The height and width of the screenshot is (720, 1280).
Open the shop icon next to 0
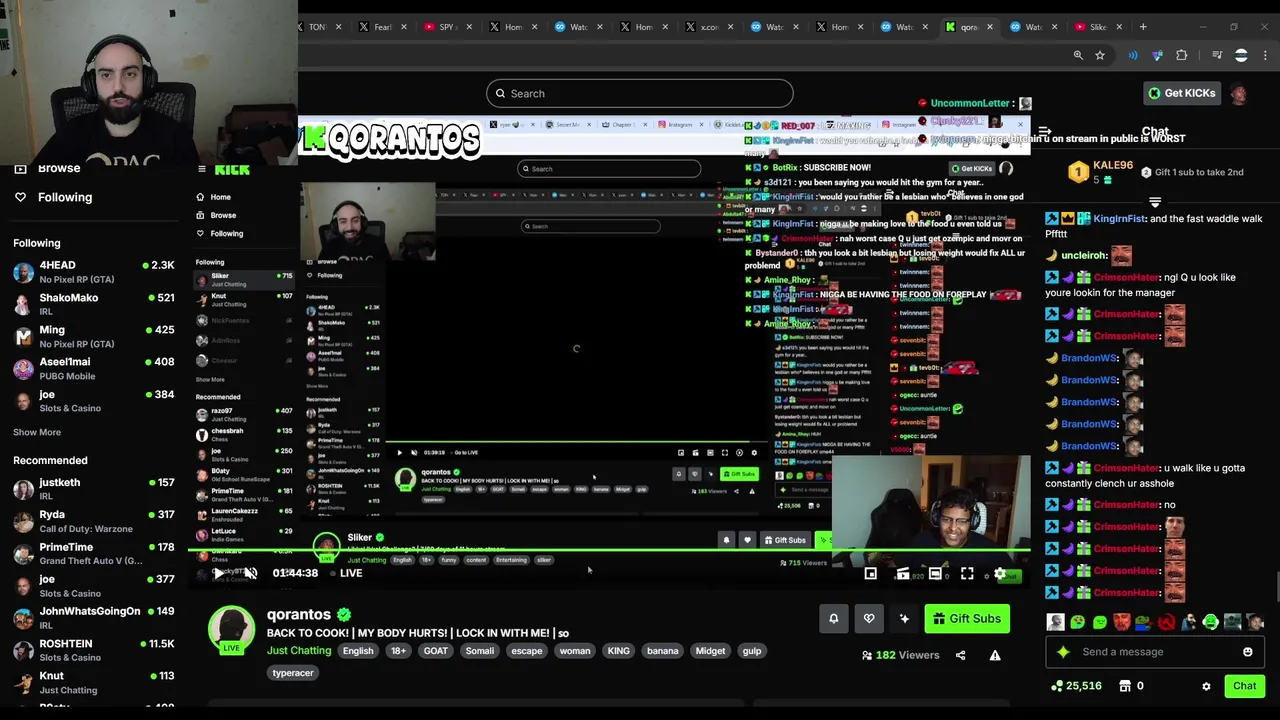pyautogui.click(x=1124, y=686)
